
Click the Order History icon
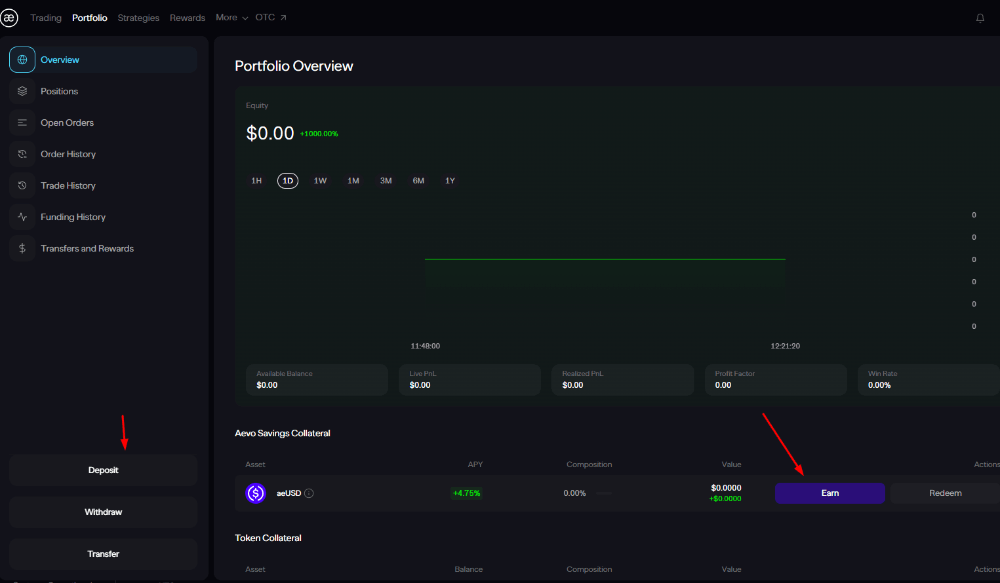pos(22,154)
